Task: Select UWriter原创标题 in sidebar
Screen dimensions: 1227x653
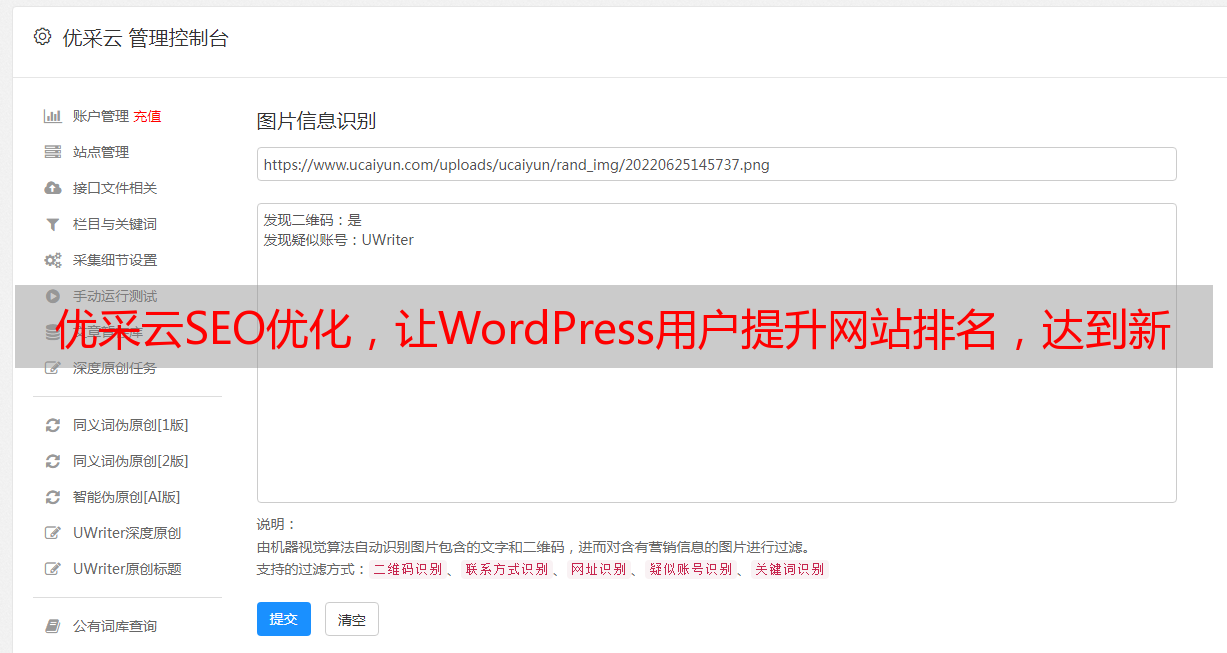Action: [x=127, y=569]
